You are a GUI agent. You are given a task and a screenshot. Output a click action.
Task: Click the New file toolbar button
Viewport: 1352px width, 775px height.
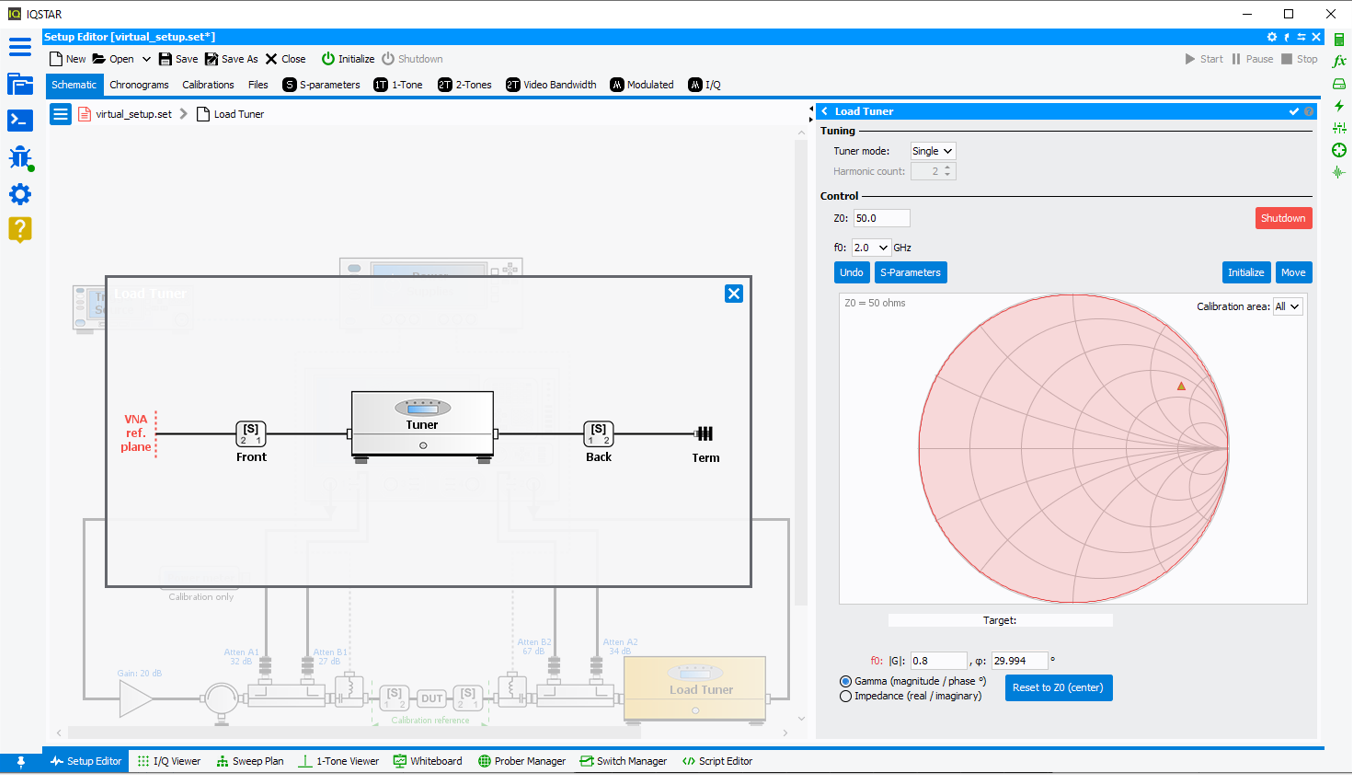68,59
